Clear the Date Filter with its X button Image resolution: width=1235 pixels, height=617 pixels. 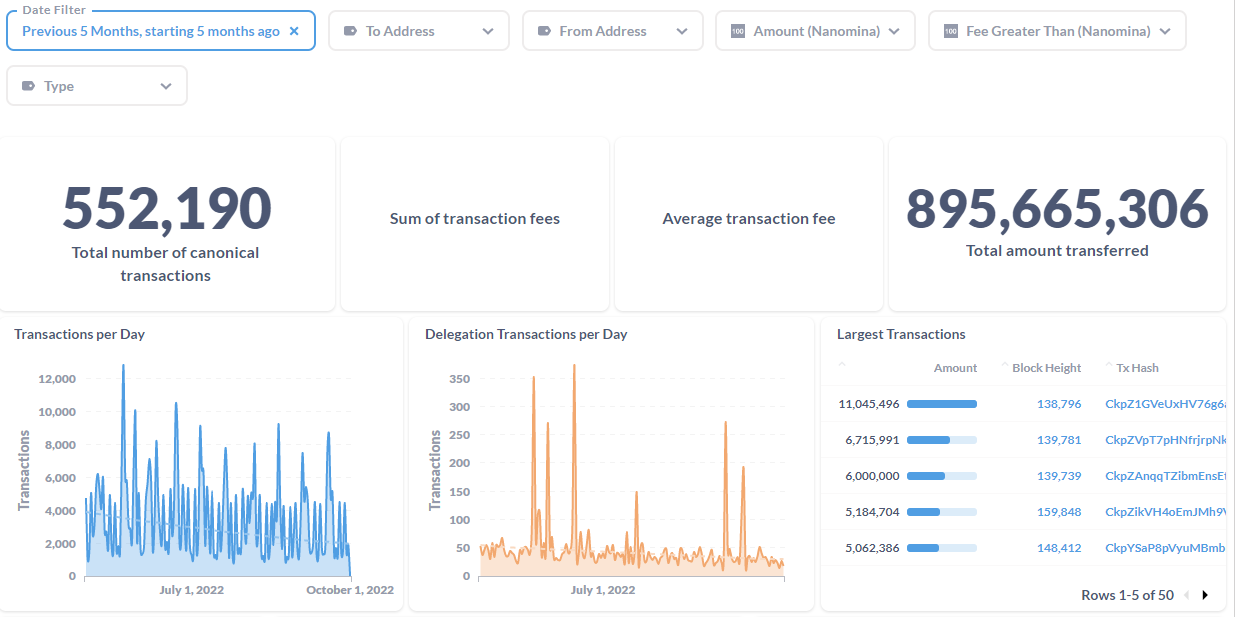[x=295, y=31]
